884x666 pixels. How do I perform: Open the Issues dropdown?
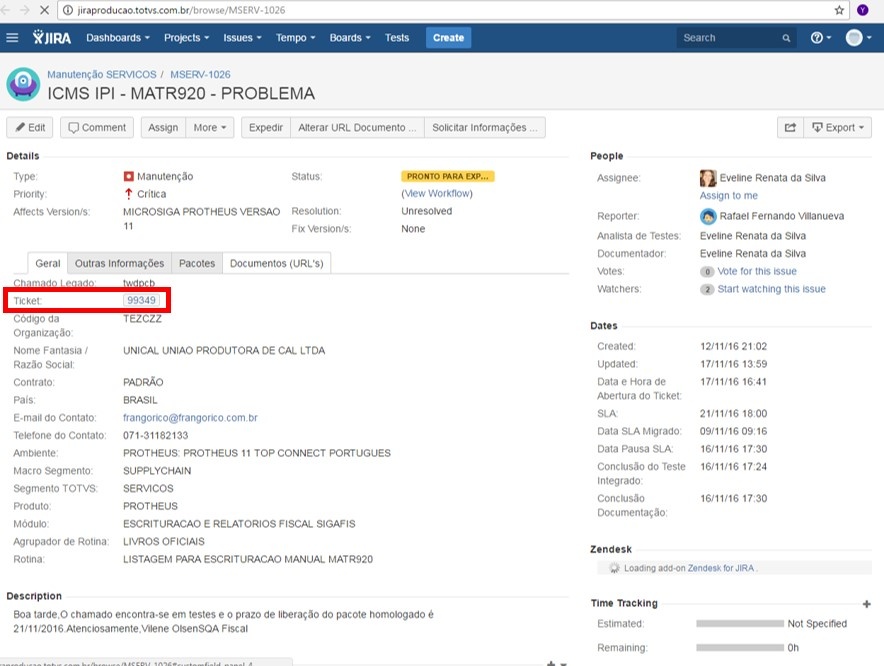242,38
